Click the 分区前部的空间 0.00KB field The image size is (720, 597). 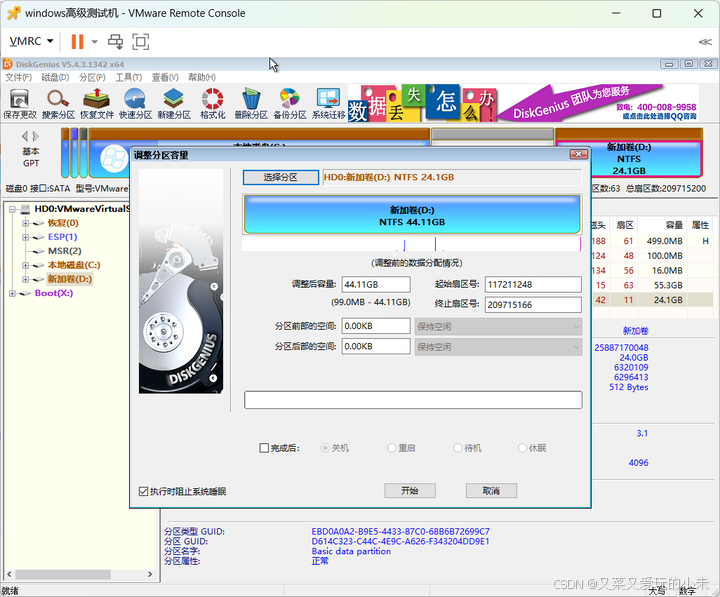(376, 326)
